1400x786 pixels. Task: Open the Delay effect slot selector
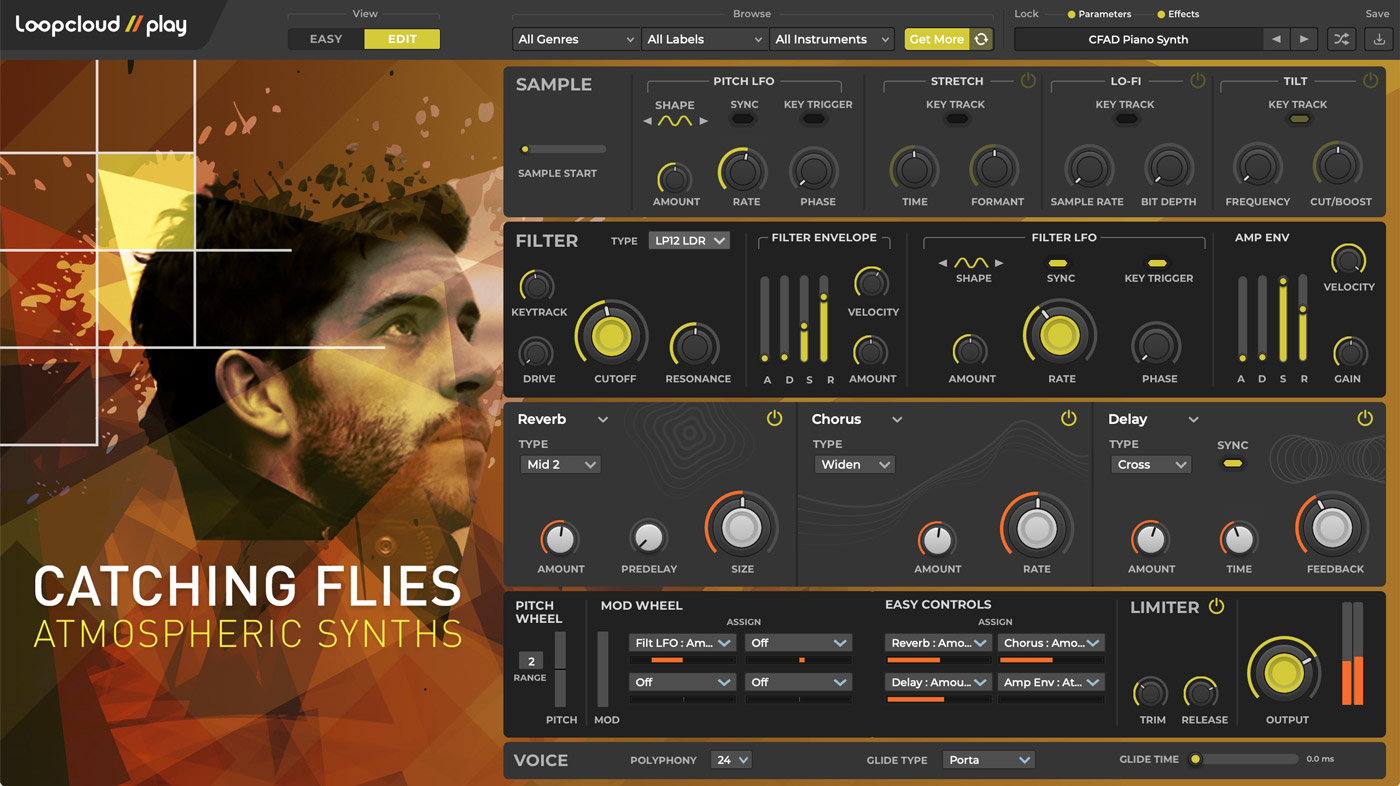pyautogui.click(x=1153, y=419)
